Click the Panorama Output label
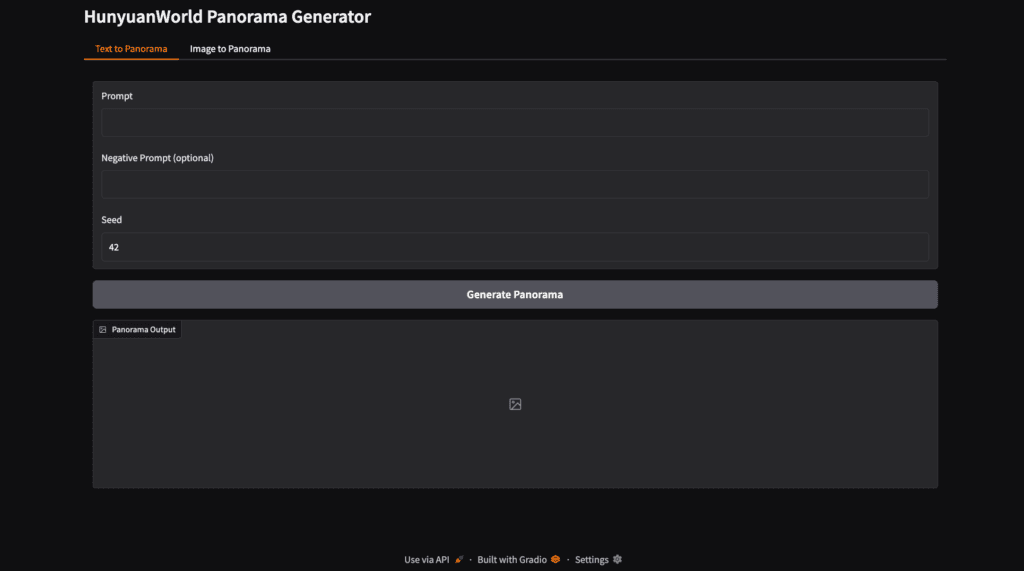1024x571 pixels. [143, 330]
